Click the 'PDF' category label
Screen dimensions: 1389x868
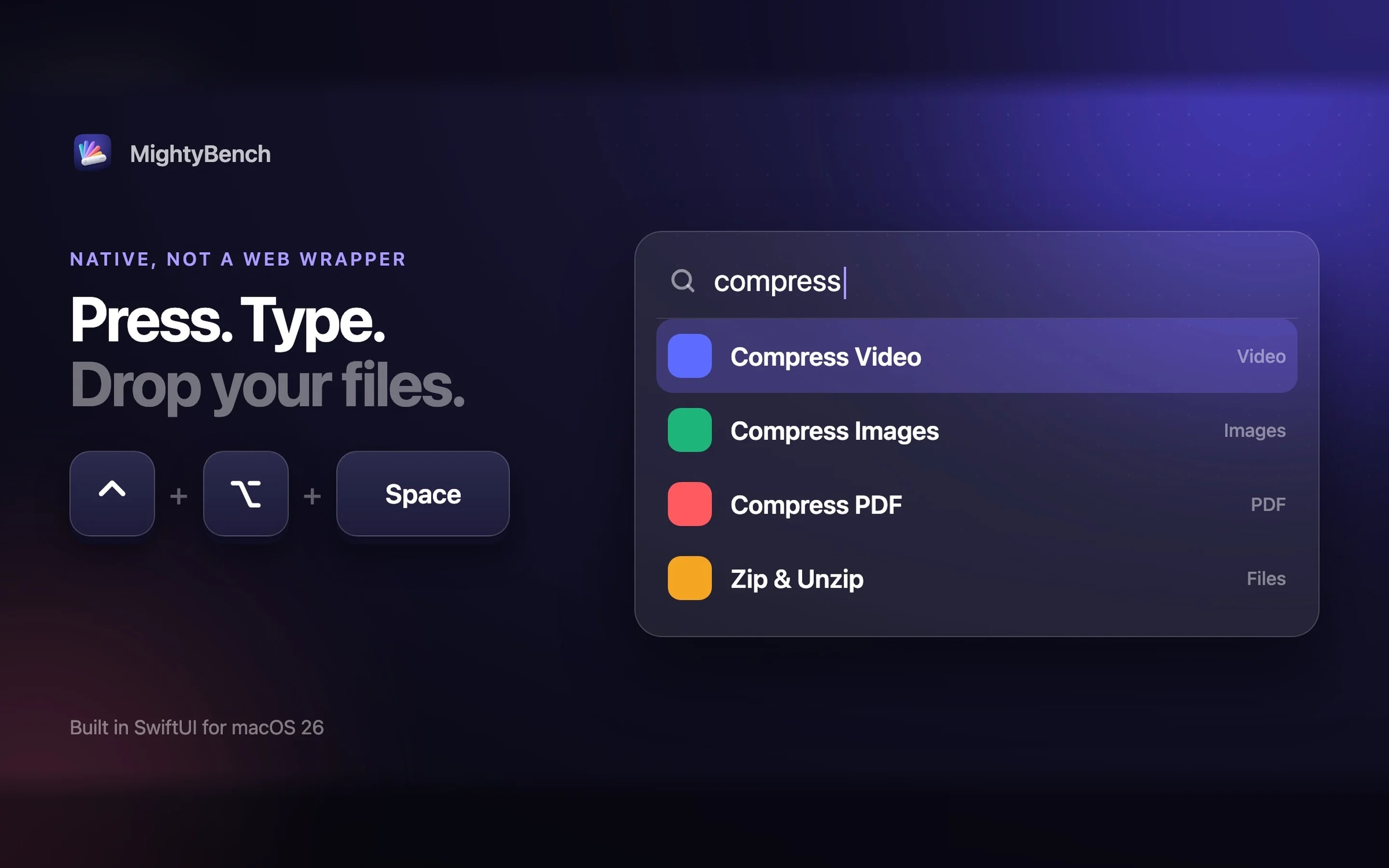click(x=1268, y=504)
